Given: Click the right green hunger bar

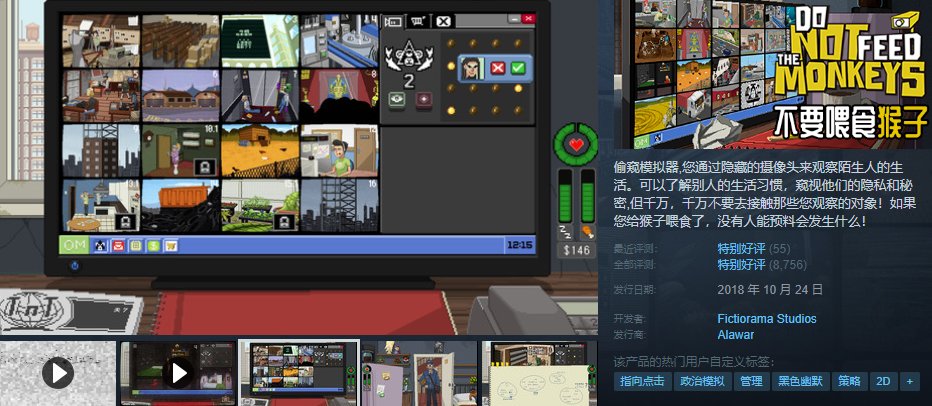Looking at the screenshot, I should [588, 196].
